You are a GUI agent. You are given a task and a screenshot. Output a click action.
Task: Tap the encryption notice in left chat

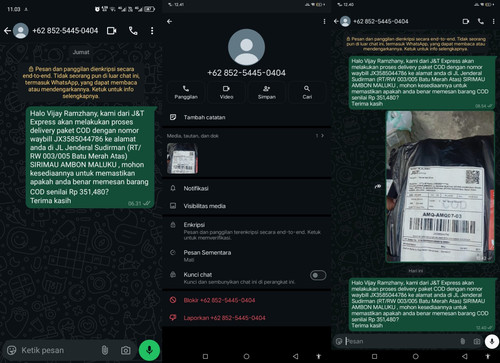coord(81,82)
